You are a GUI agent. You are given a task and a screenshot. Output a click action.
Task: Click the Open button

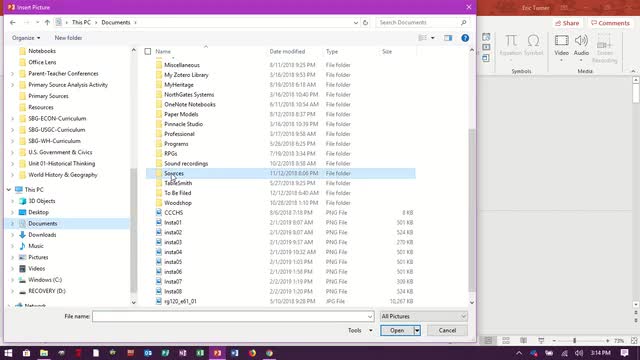coord(397,331)
